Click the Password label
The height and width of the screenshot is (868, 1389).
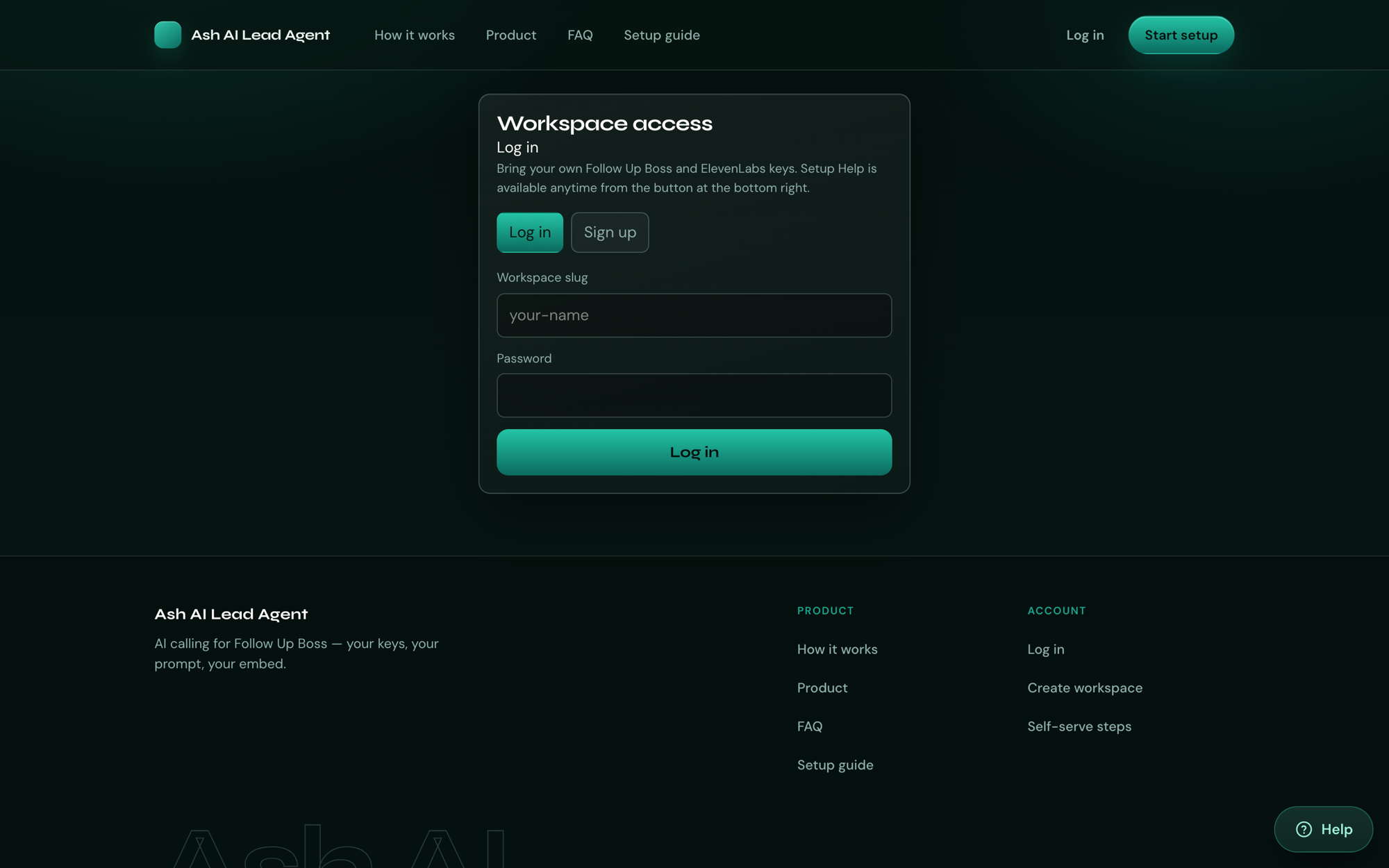(524, 358)
